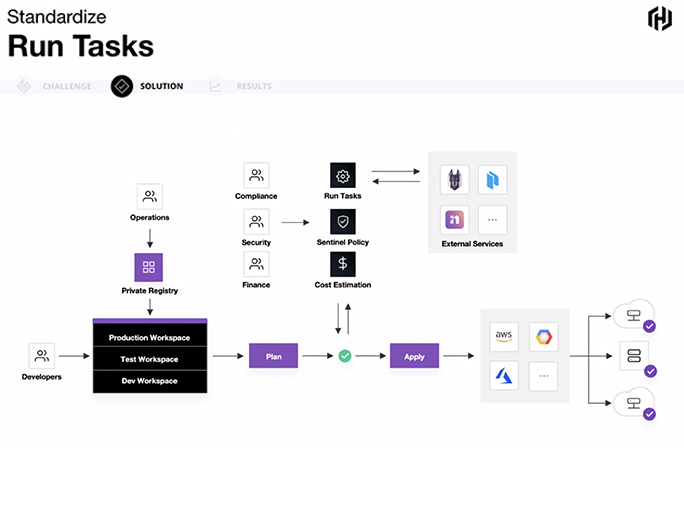
Task: Select the Dev Workspace row
Action: (x=150, y=381)
